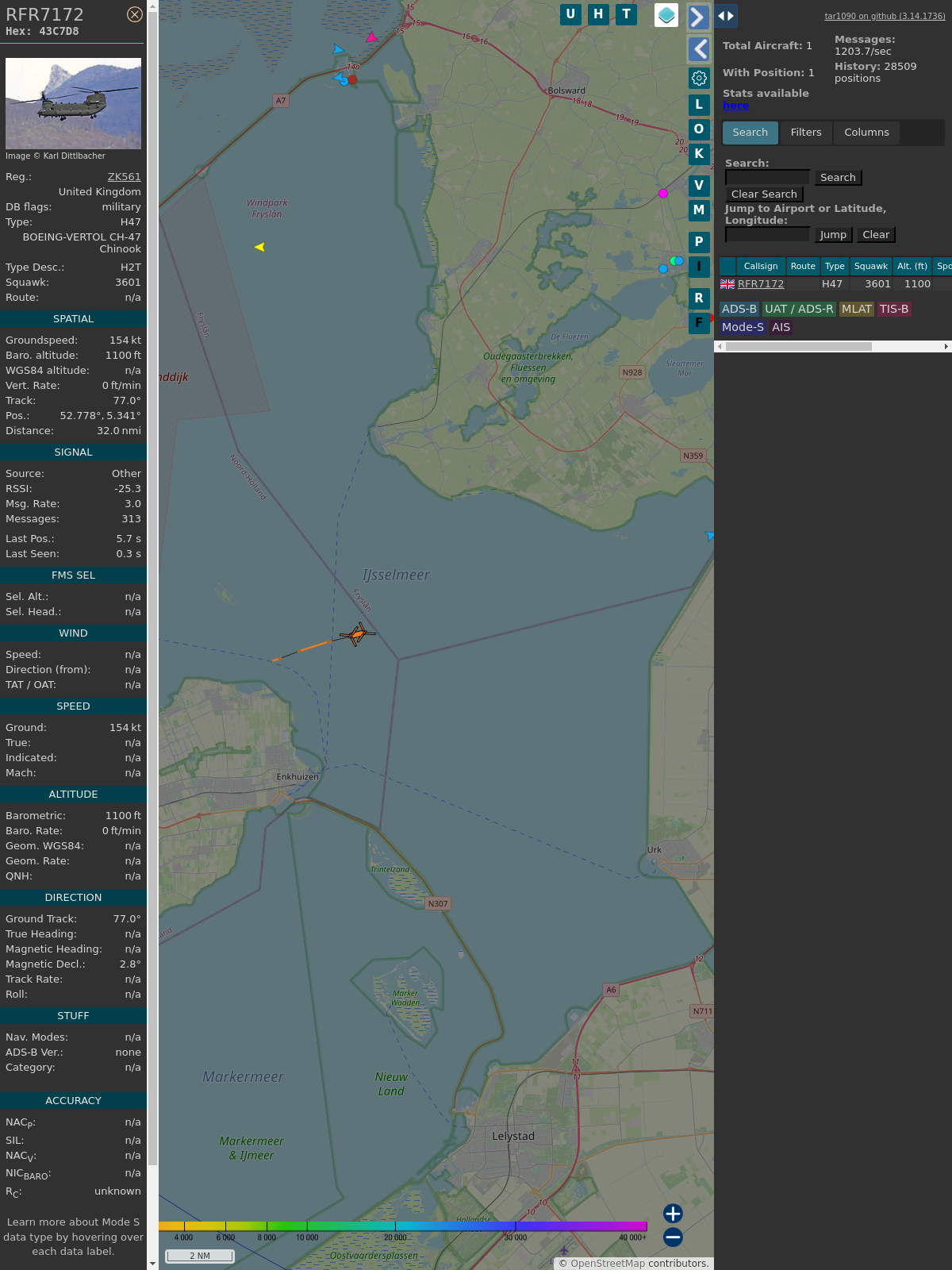Toggle the K map button

click(x=699, y=154)
